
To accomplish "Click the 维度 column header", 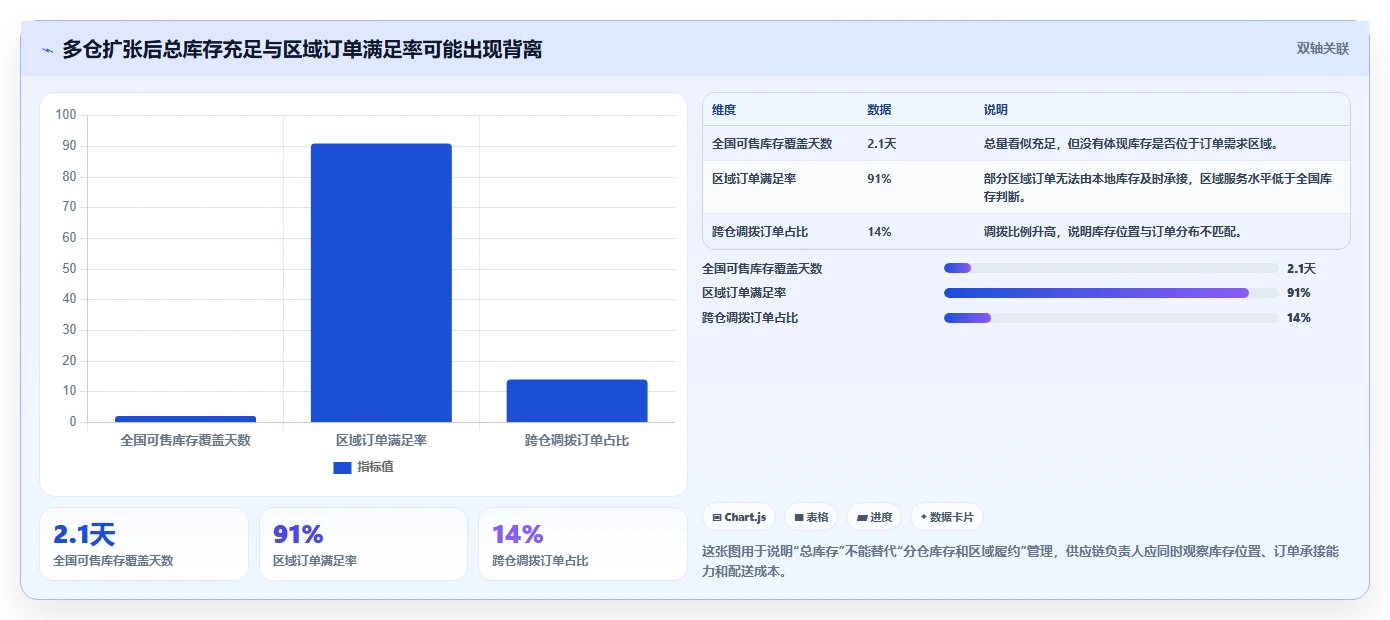I will click(x=724, y=110).
